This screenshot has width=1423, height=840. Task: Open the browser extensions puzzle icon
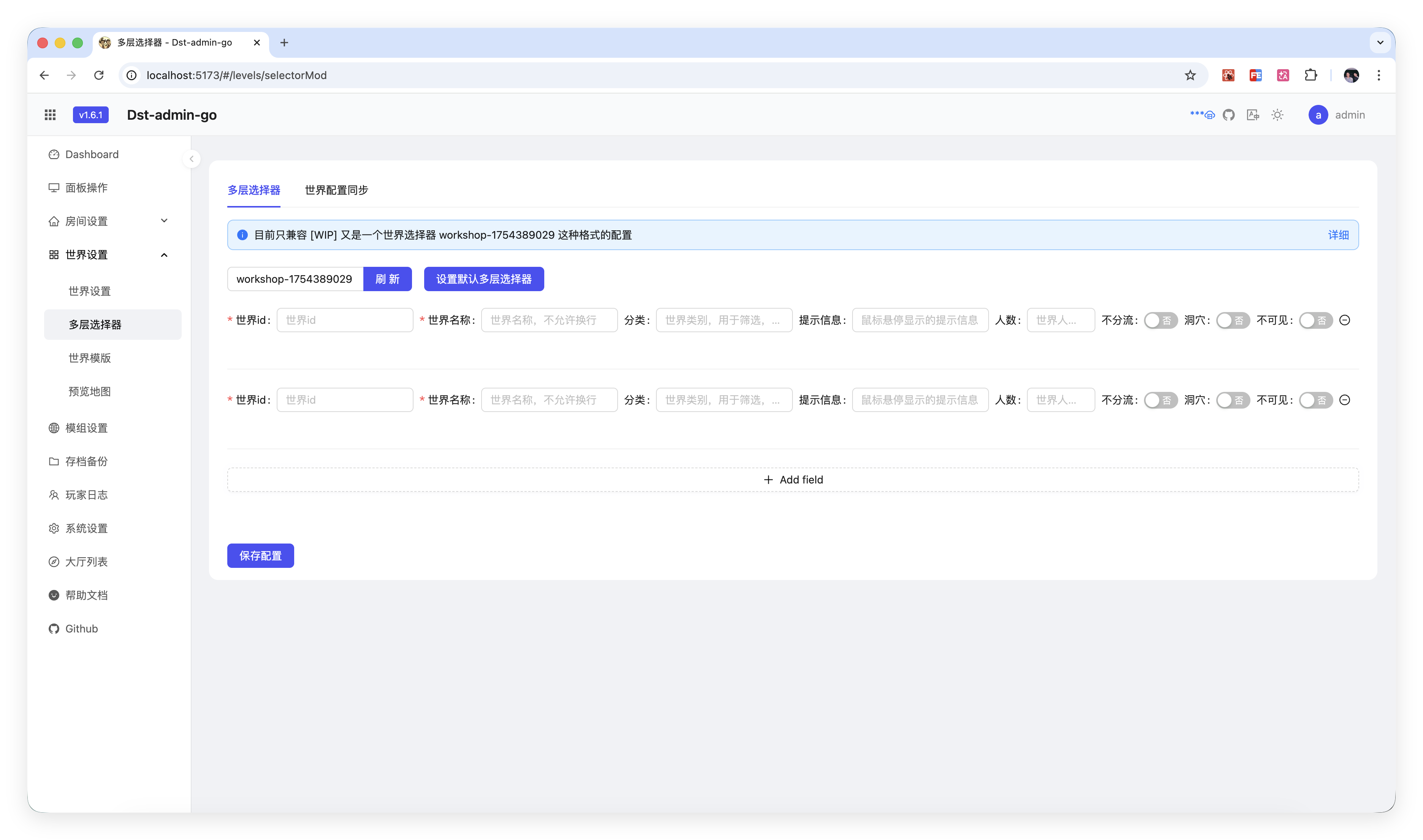point(1310,75)
